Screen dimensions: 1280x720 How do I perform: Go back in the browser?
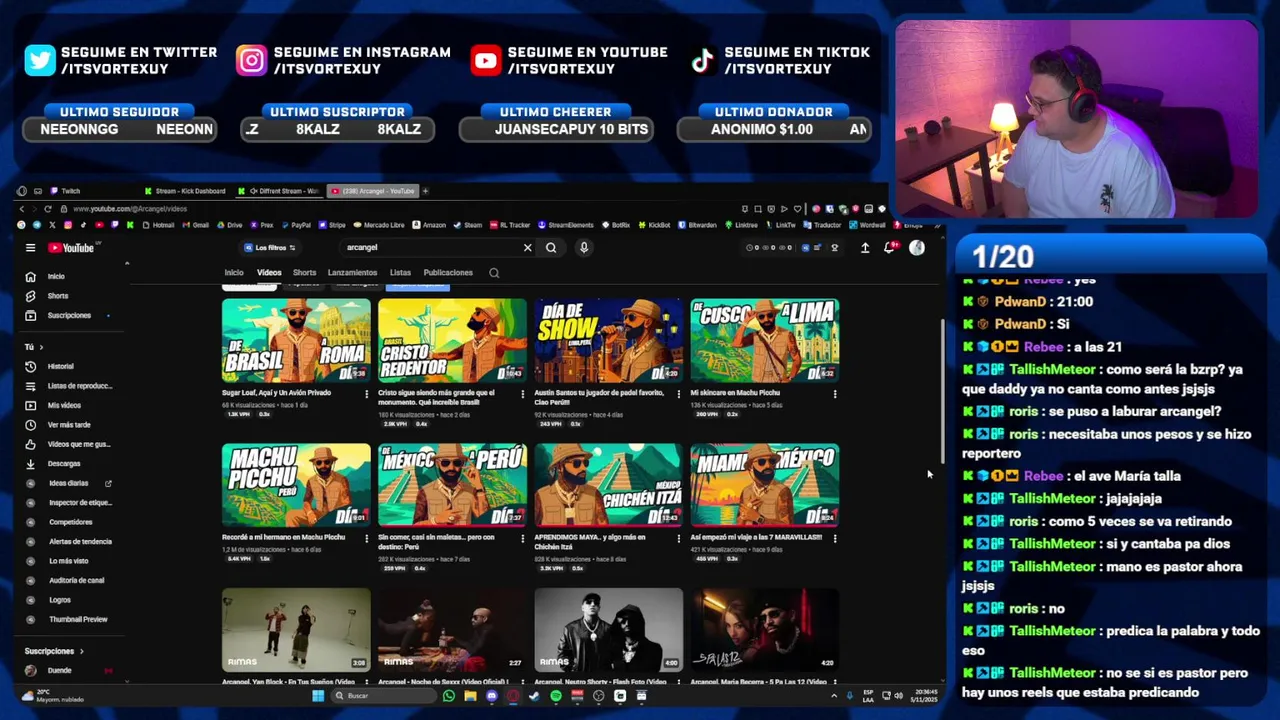[x=21, y=209]
